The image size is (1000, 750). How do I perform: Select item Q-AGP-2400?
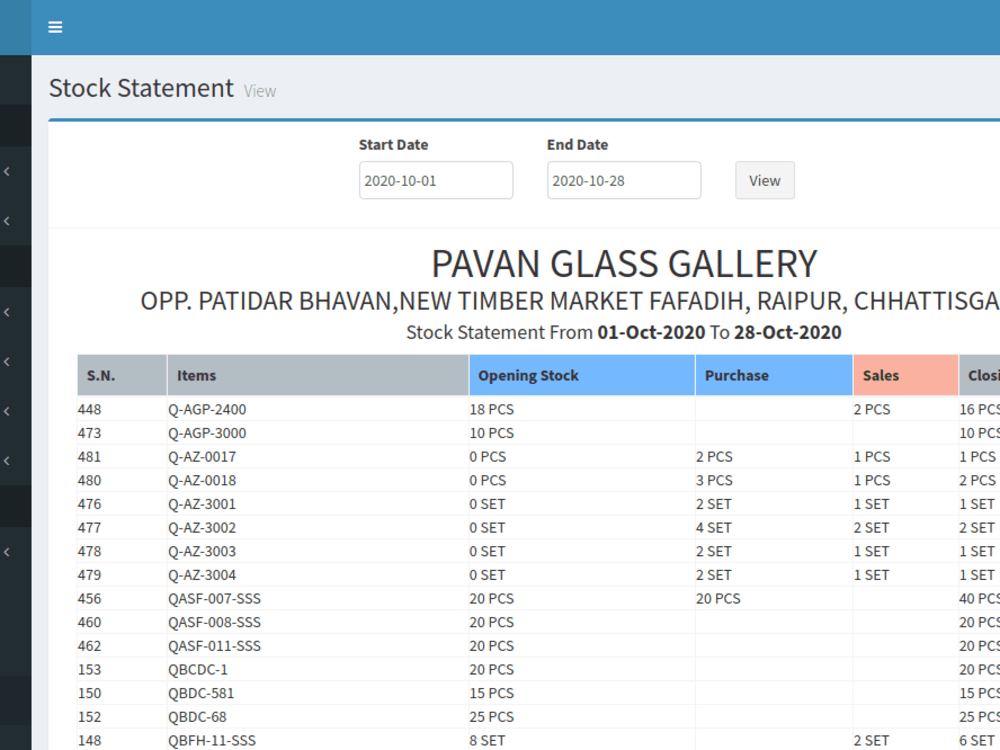click(207, 409)
